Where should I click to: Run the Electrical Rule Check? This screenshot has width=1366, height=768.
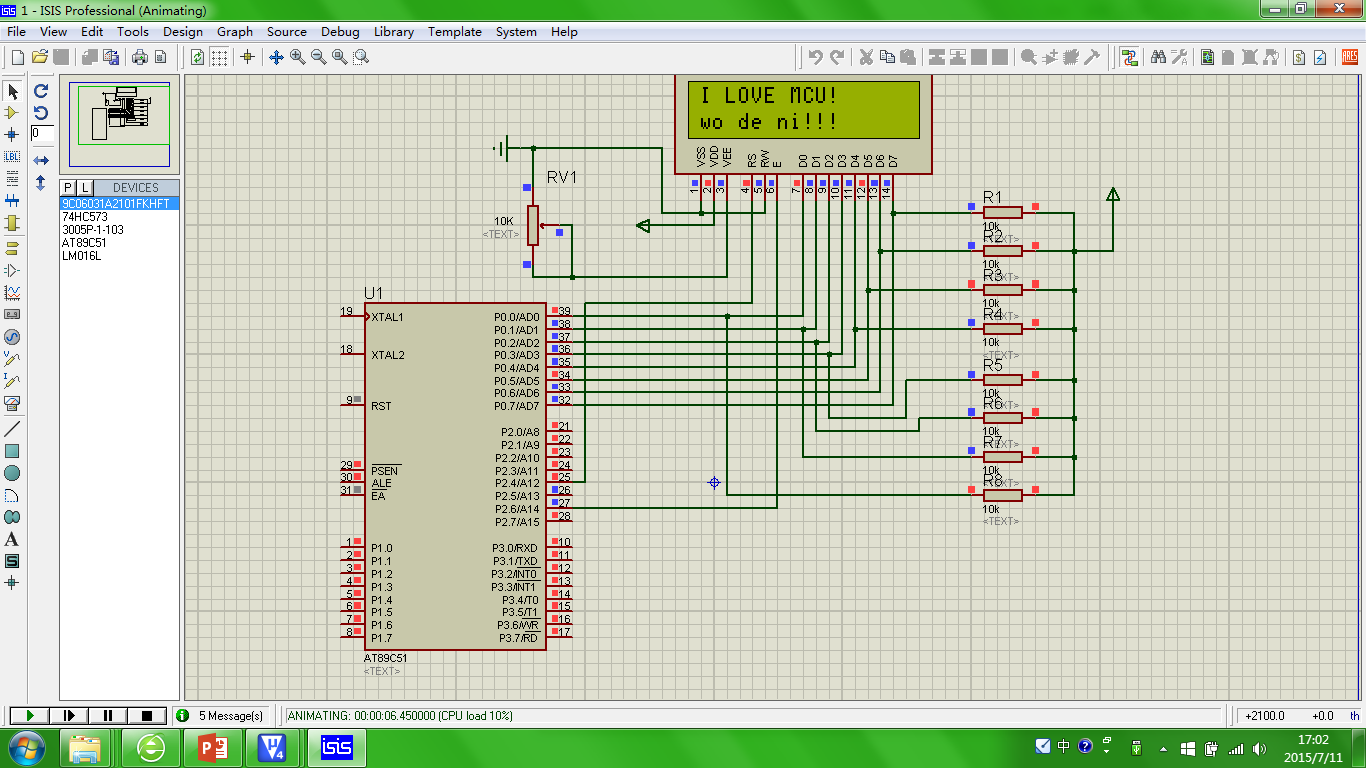(x=1319, y=57)
